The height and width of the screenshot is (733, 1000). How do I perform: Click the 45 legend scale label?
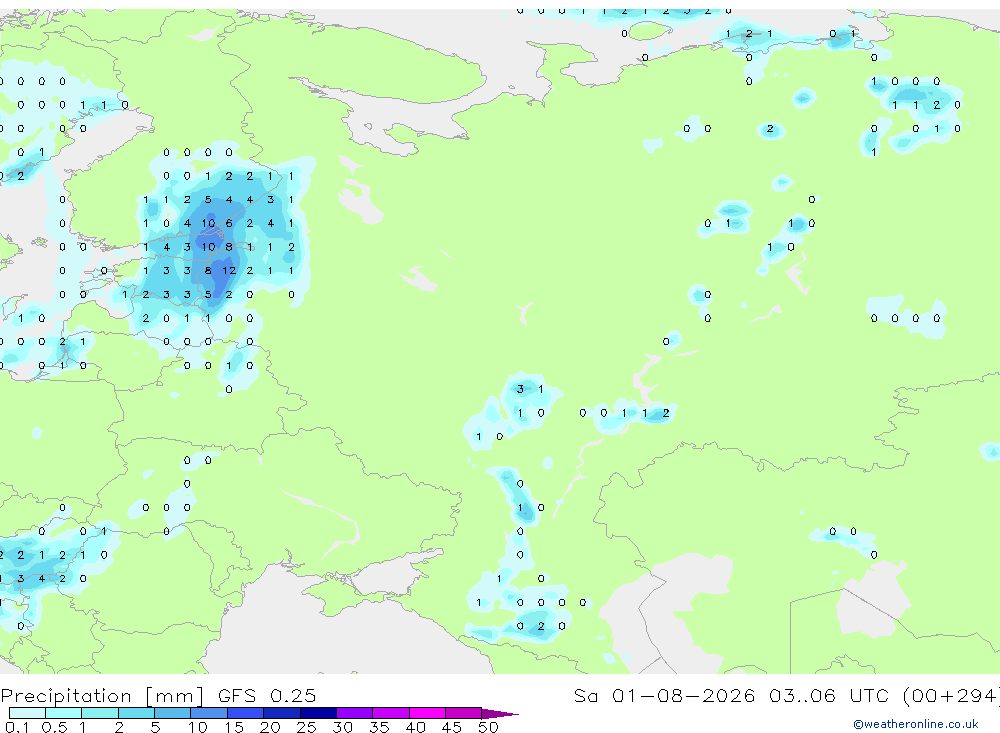point(452,727)
